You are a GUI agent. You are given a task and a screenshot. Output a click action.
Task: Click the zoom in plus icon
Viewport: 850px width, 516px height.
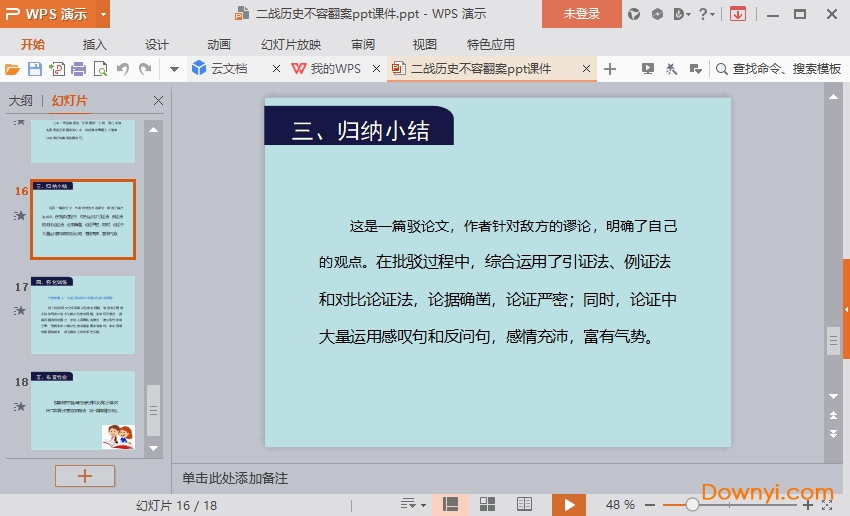tap(808, 505)
